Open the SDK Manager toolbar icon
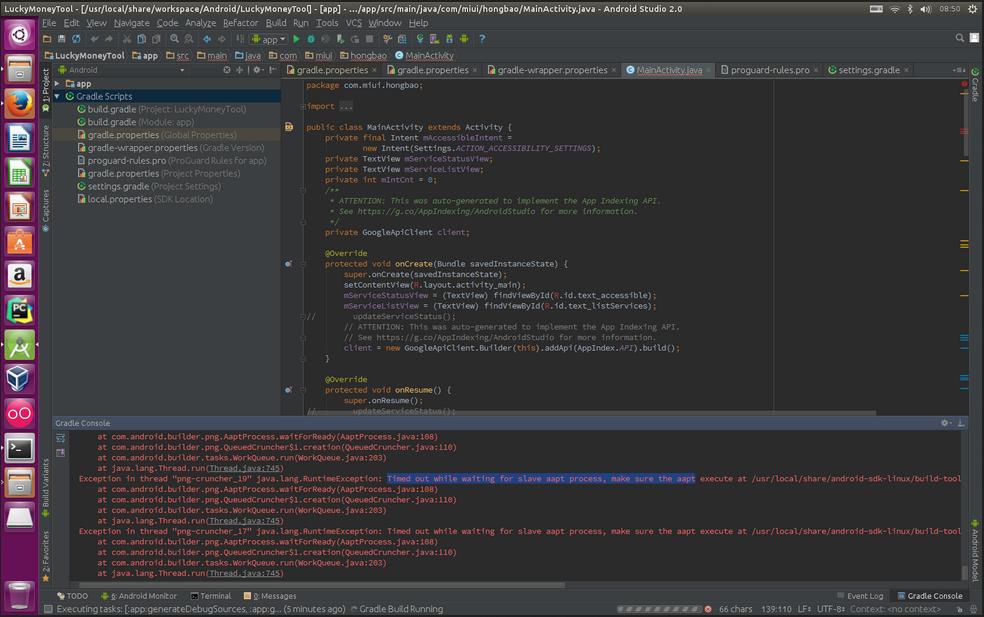This screenshot has width=984, height=617. tap(449, 39)
